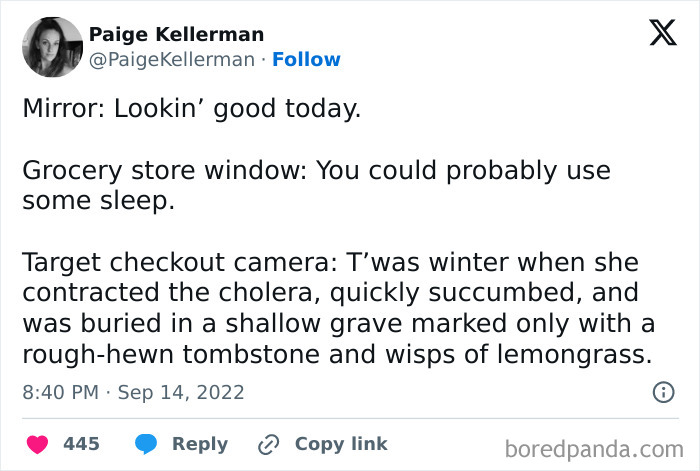Open the 8:40 PM timestamp link
Screen dimensions: 700x471
click(x=60, y=392)
